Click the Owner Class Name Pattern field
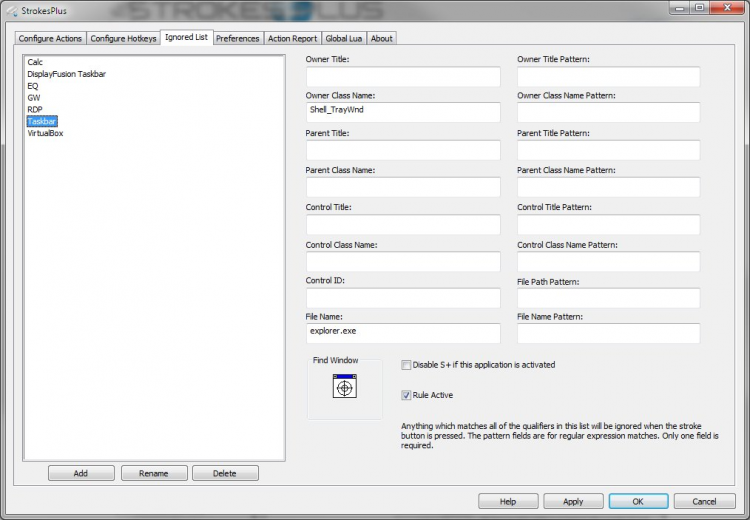The width and height of the screenshot is (750, 520). (608, 112)
